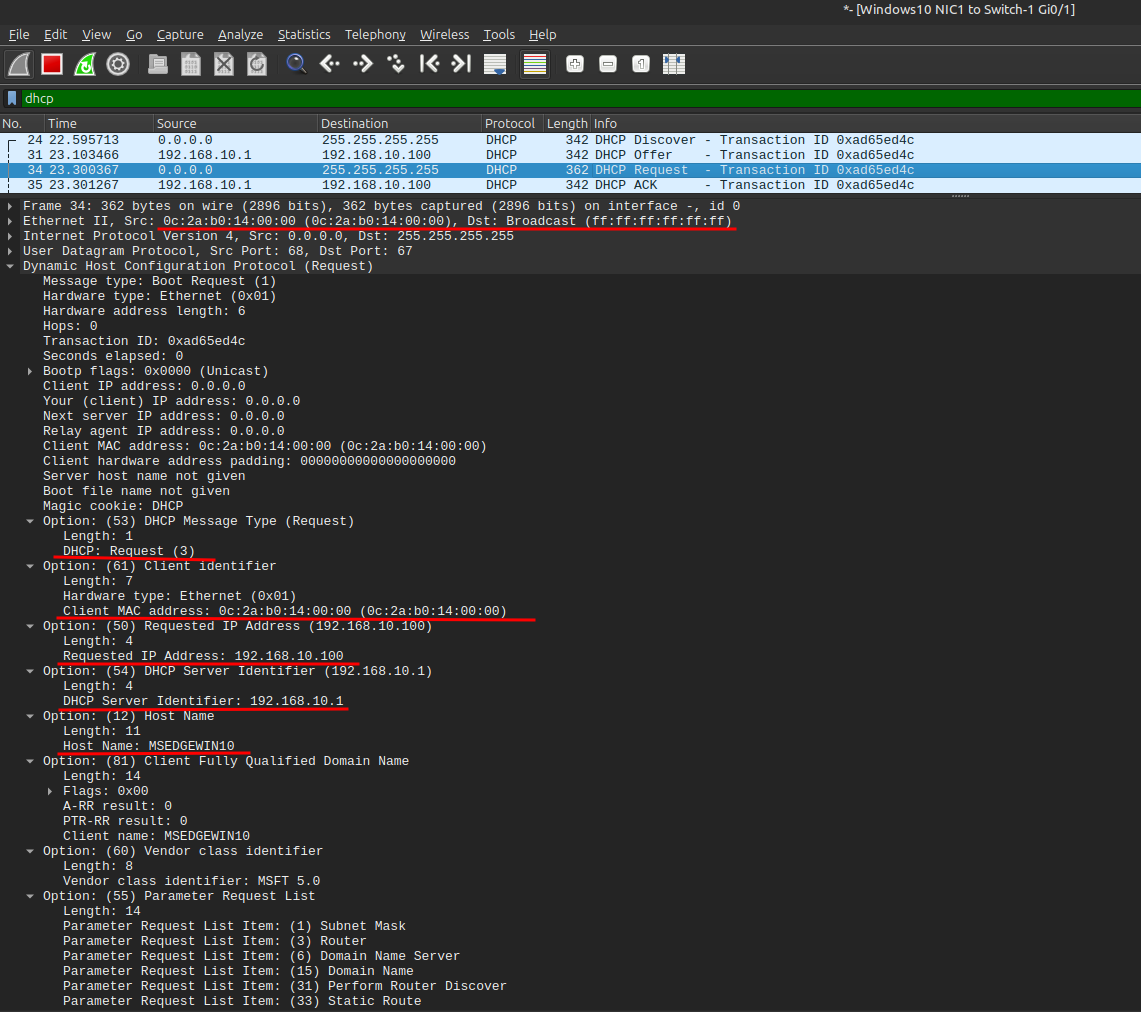Viewport: 1141px width, 1012px height.
Task: Open the Statistics menu
Action: coord(304,34)
